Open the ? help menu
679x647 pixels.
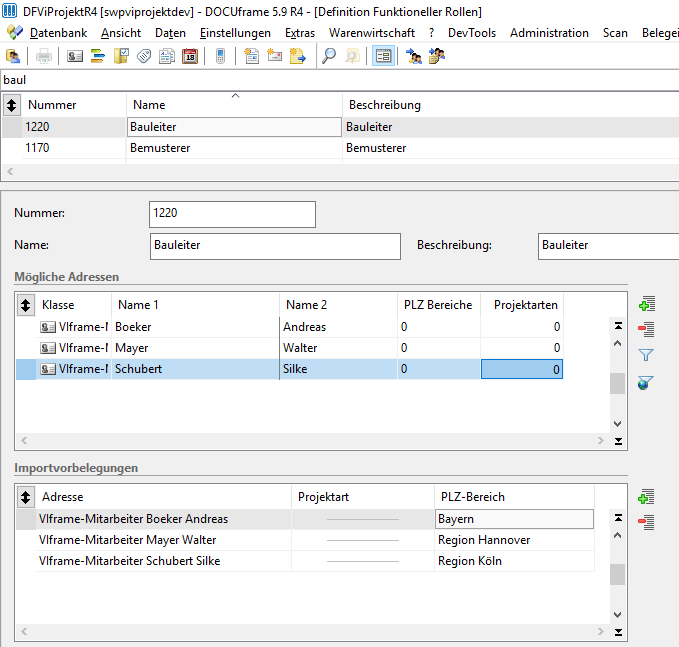[x=431, y=33]
